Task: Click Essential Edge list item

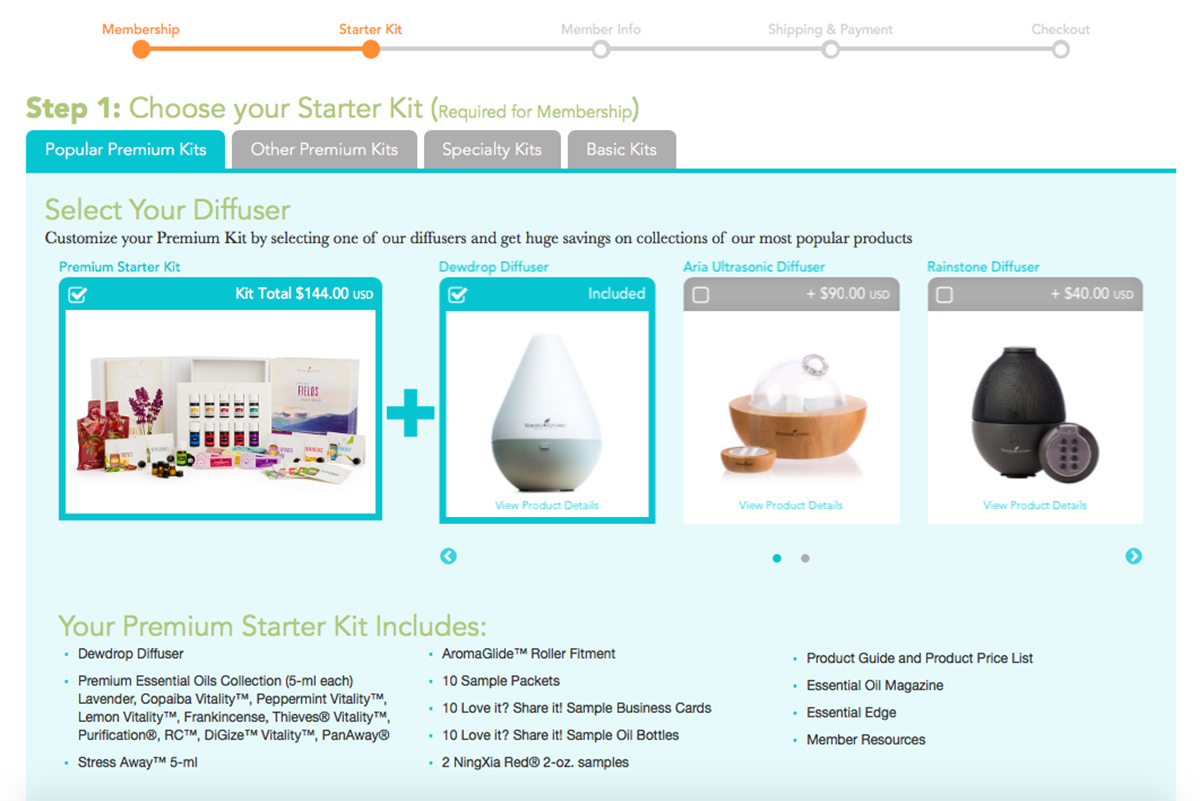Action: (x=852, y=713)
